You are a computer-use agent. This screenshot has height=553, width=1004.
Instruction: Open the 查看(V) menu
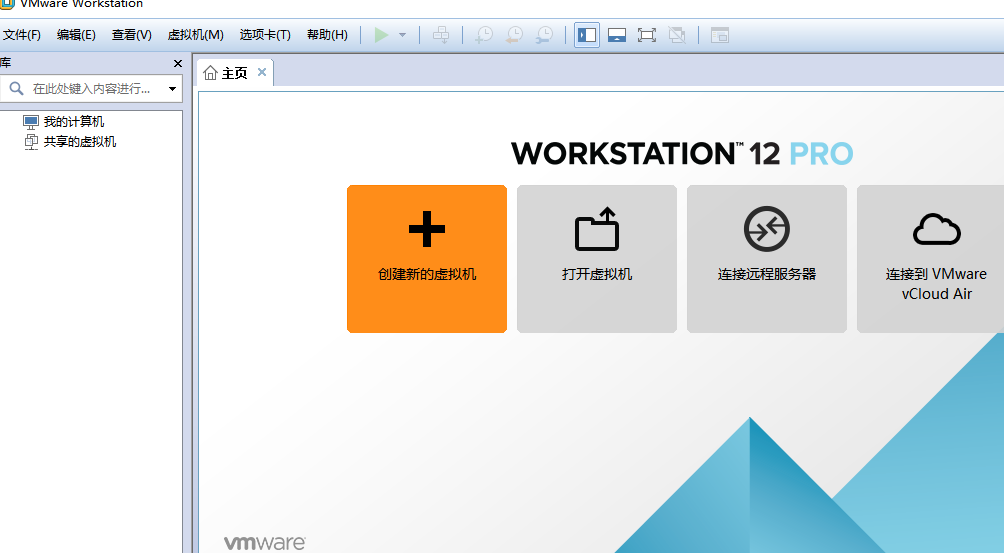click(x=132, y=35)
